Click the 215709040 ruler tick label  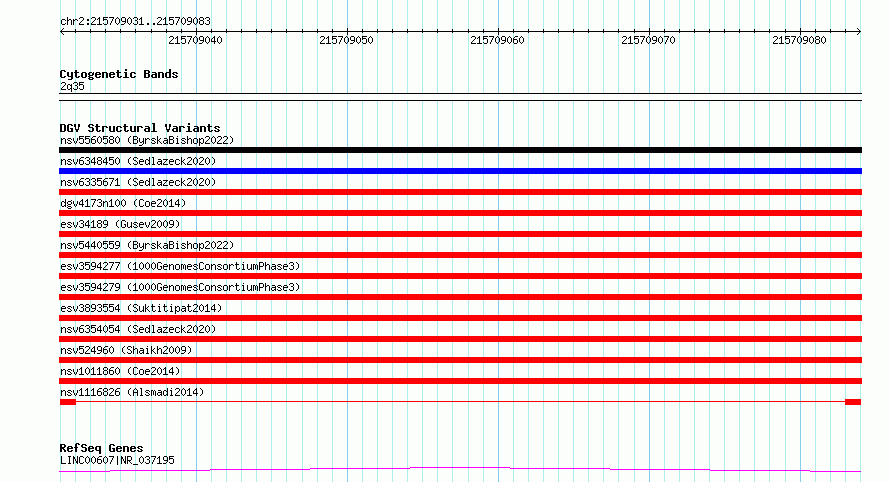[195, 40]
